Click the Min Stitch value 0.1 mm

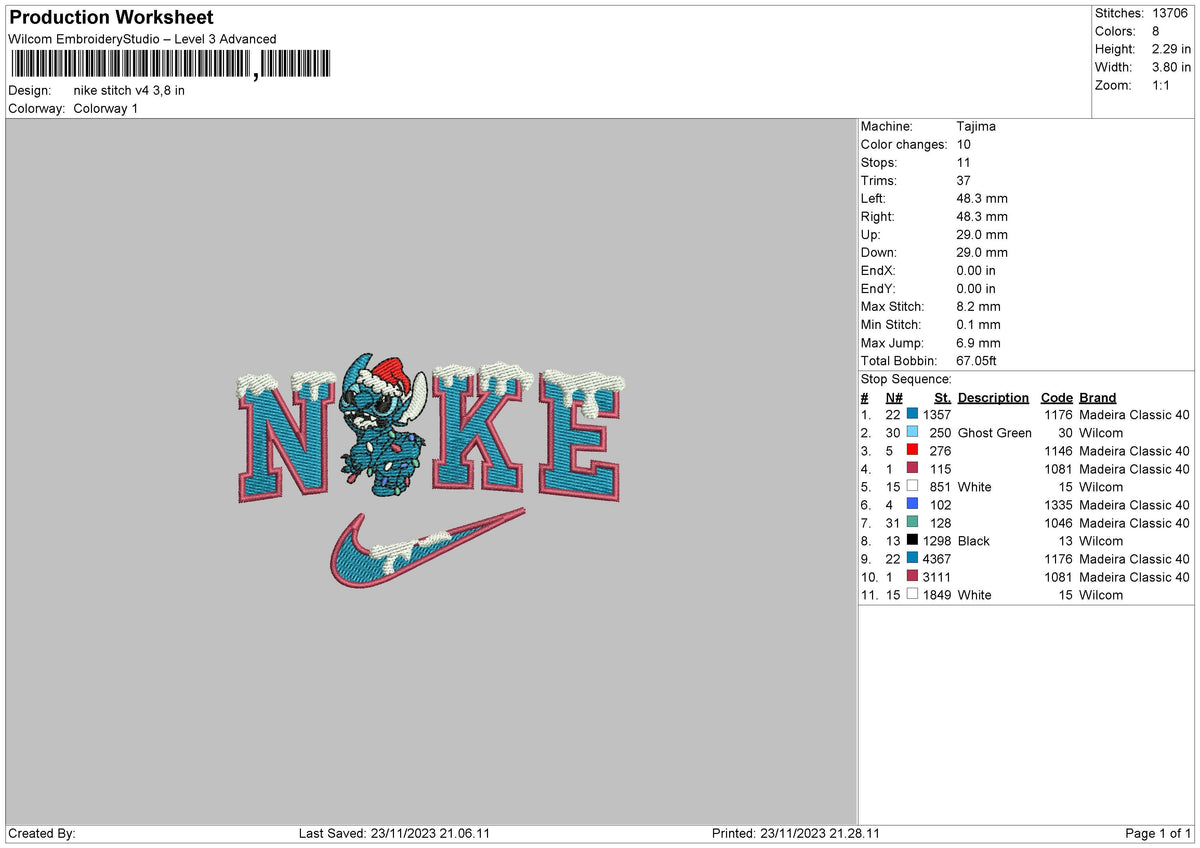click(978, 324)
